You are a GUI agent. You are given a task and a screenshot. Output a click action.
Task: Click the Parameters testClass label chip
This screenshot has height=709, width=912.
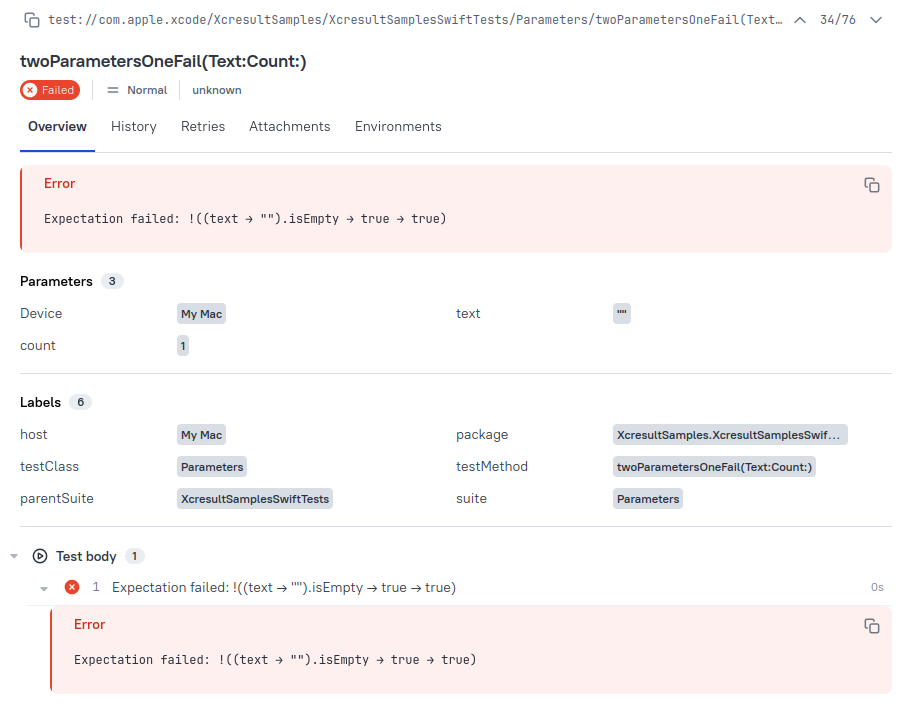(211, 466)
